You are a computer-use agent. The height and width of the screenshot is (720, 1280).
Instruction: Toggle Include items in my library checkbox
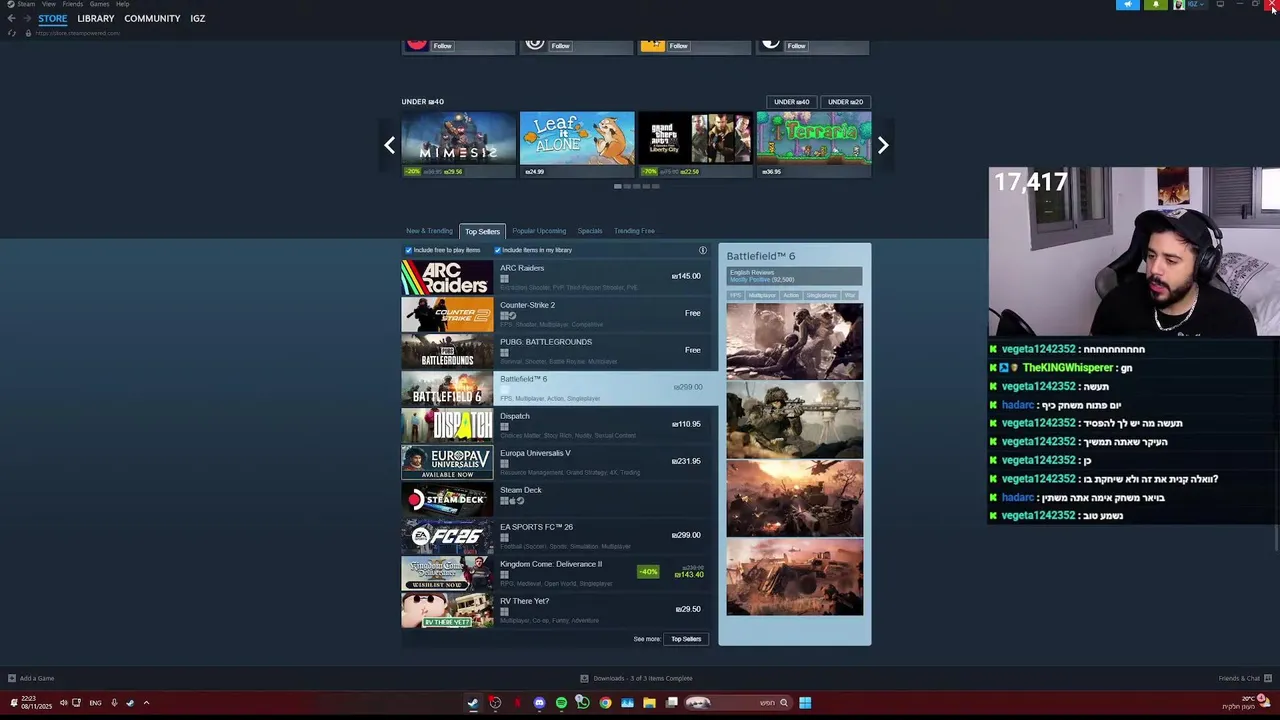(497, 250)
